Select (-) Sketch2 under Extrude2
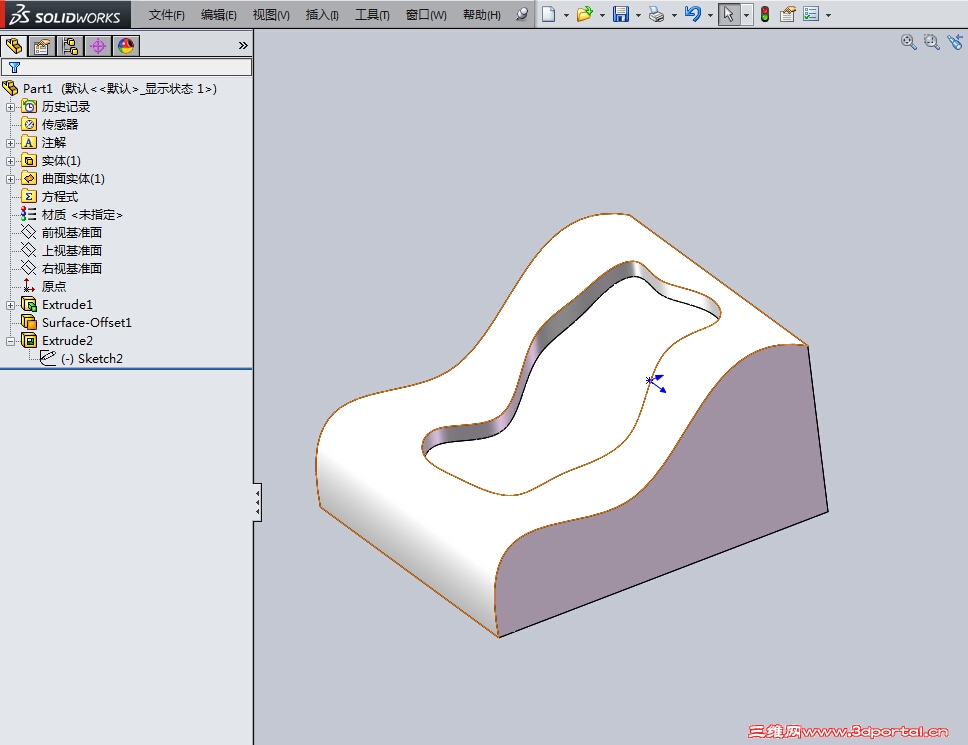Viewport: 968px width, 745px height. coord(91,359)
